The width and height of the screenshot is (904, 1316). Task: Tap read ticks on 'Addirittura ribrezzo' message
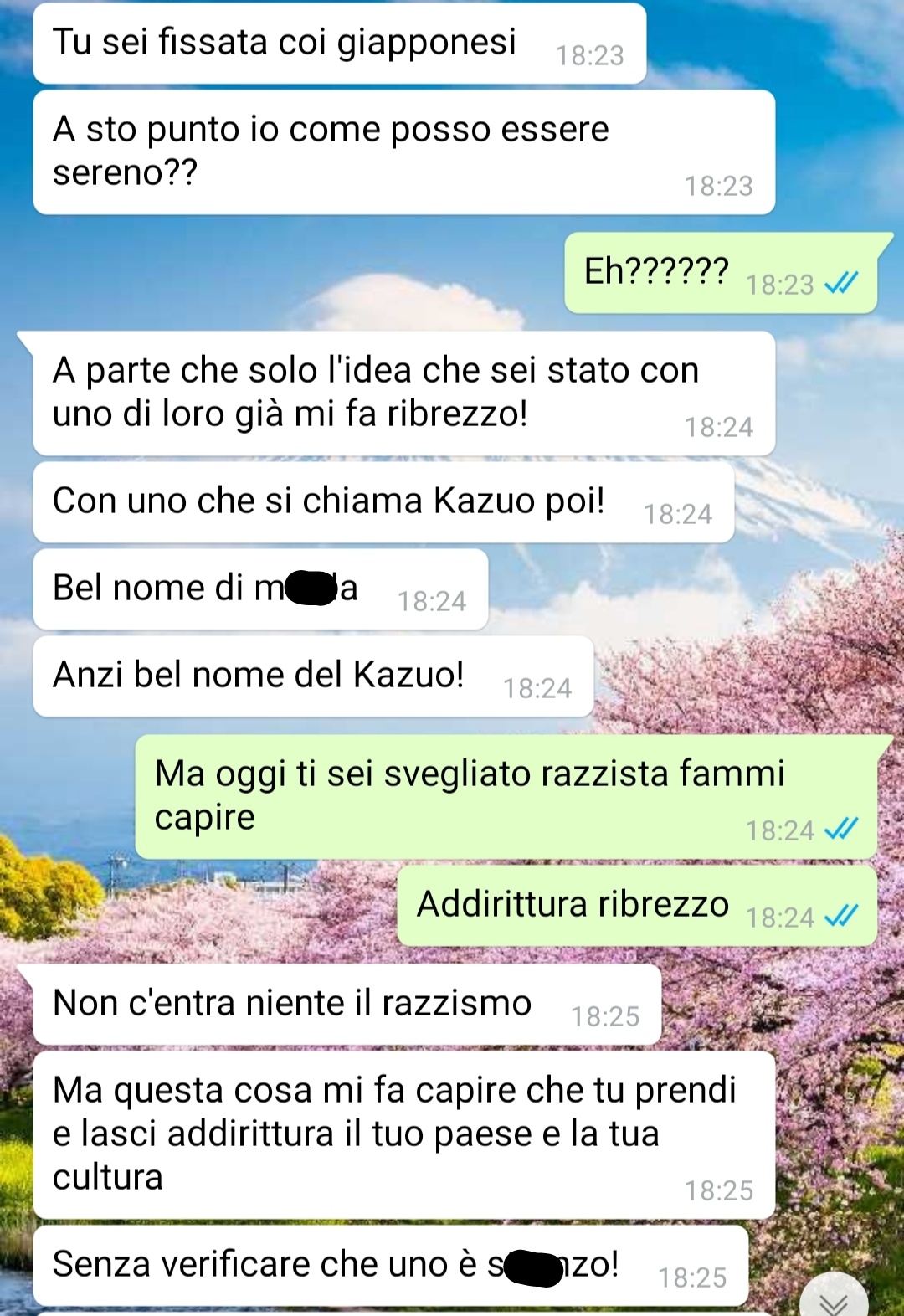841,917
